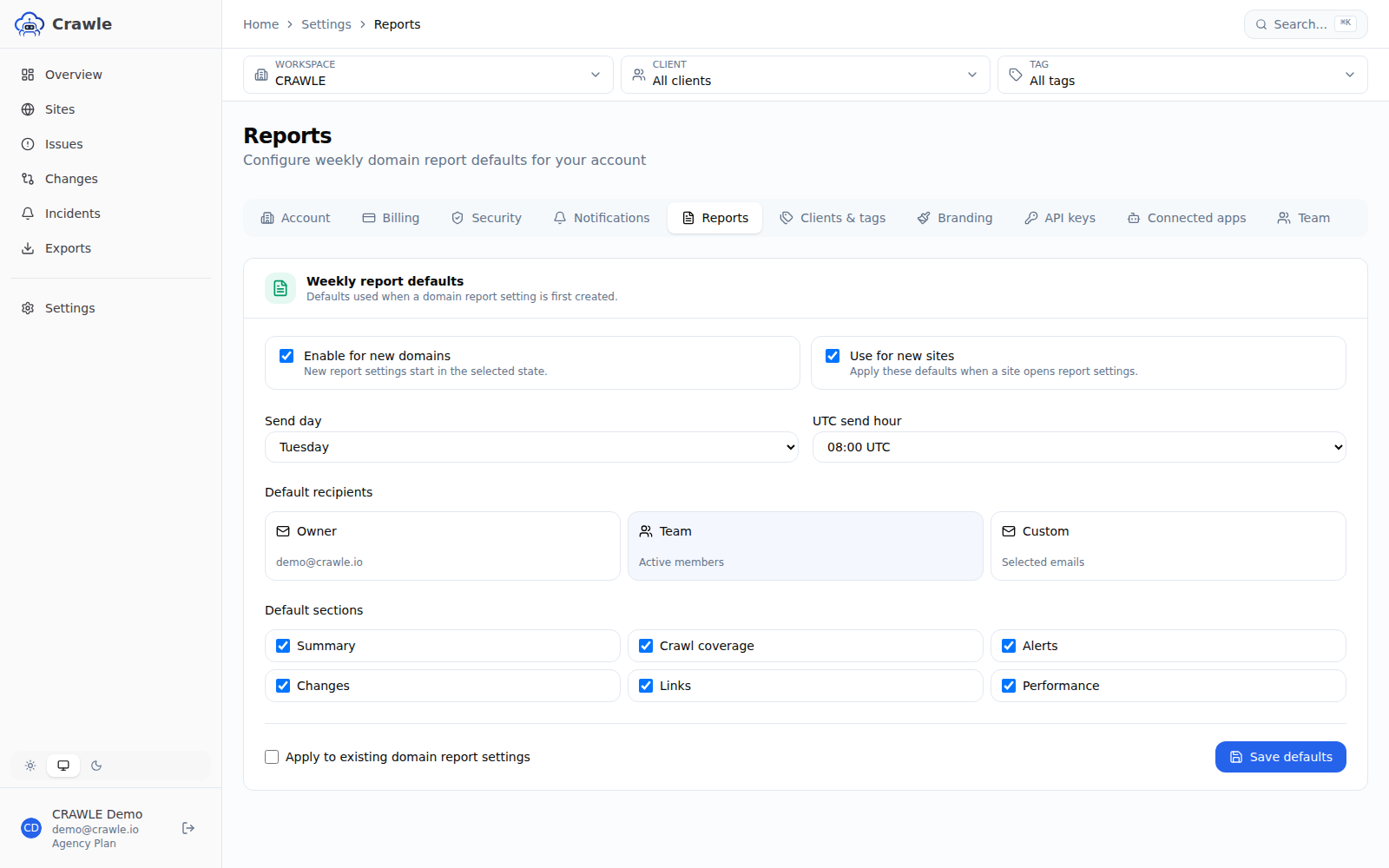Open the Overview dashboard icon in sidebar
The image size is (1389, 868).
click(x=28, y=75)
